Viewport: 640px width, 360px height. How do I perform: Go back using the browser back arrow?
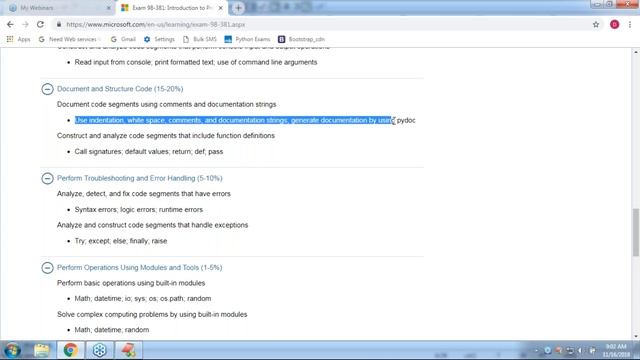coord(10,24)
